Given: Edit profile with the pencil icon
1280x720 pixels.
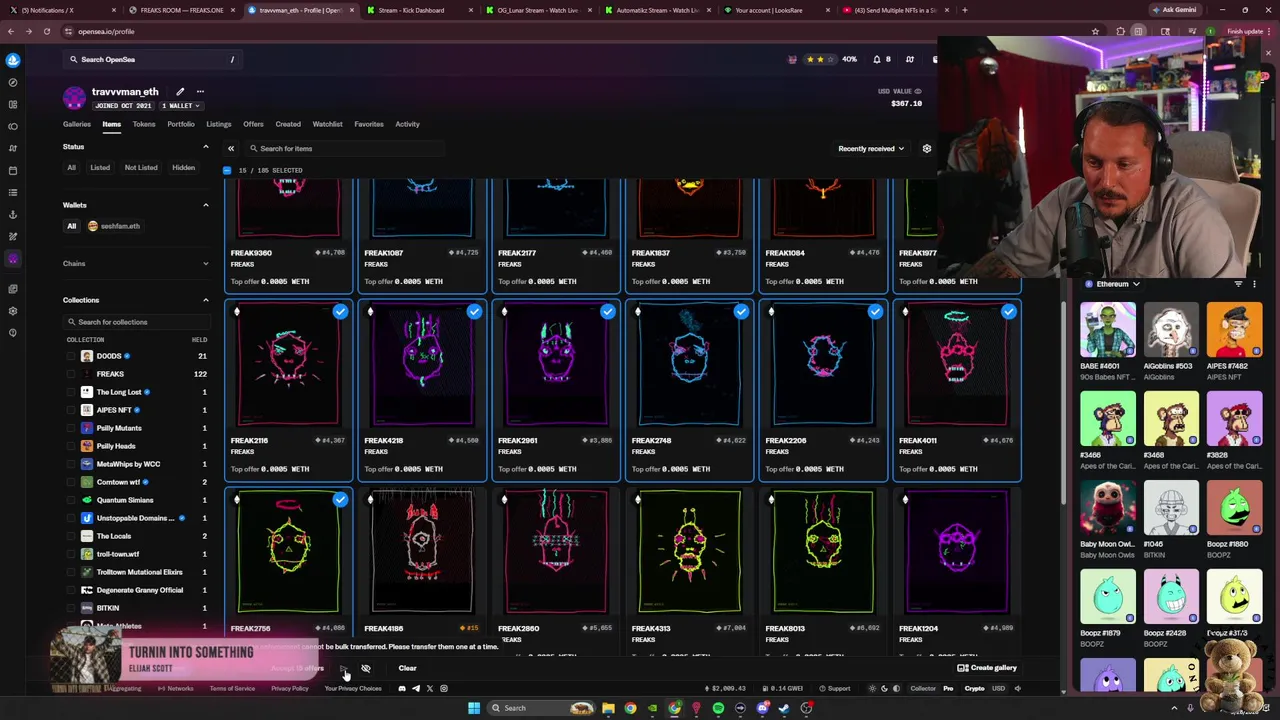Looking at the screenshot, I should tap(180, 92).
